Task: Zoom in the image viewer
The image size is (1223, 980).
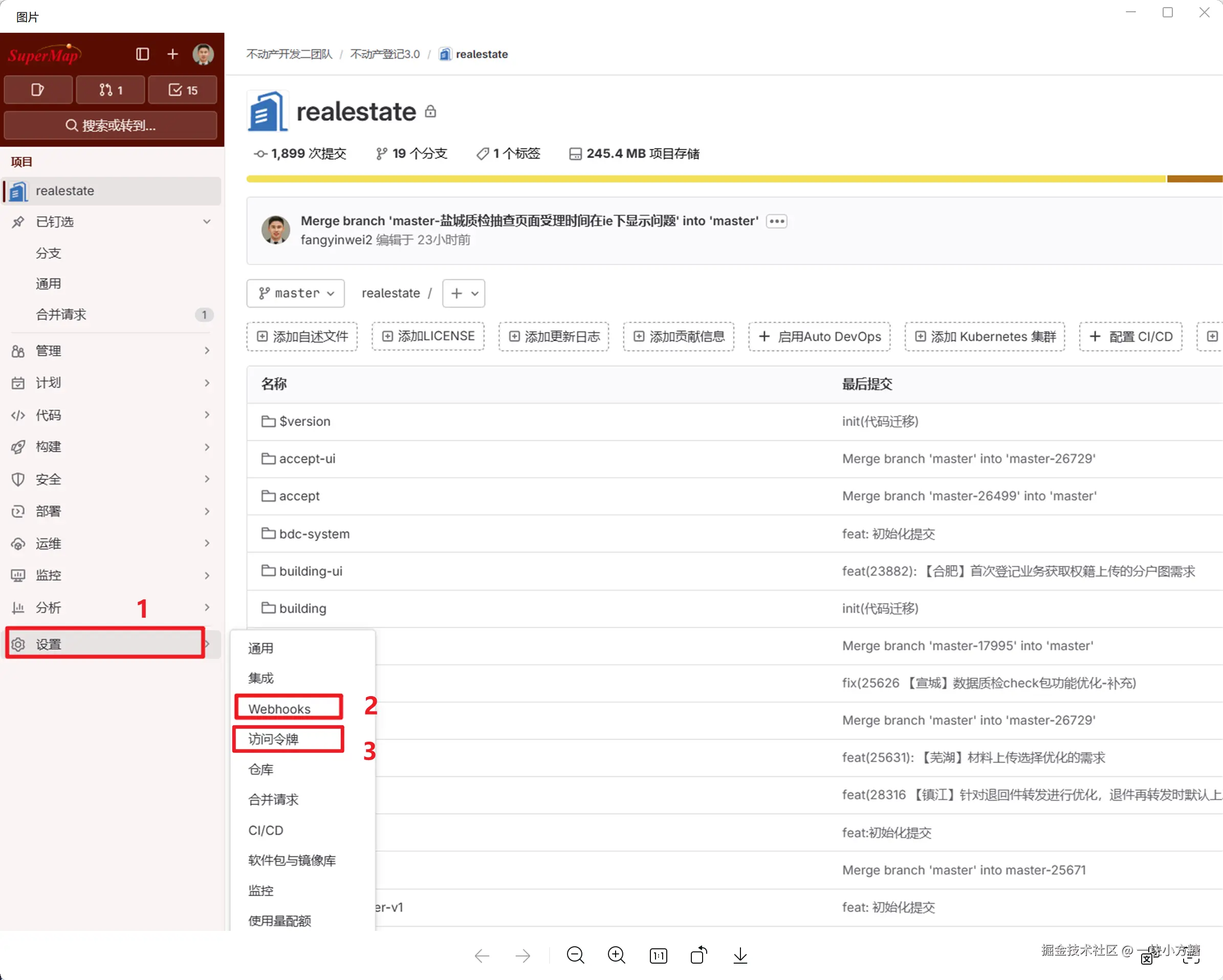Action: (616, 955)
